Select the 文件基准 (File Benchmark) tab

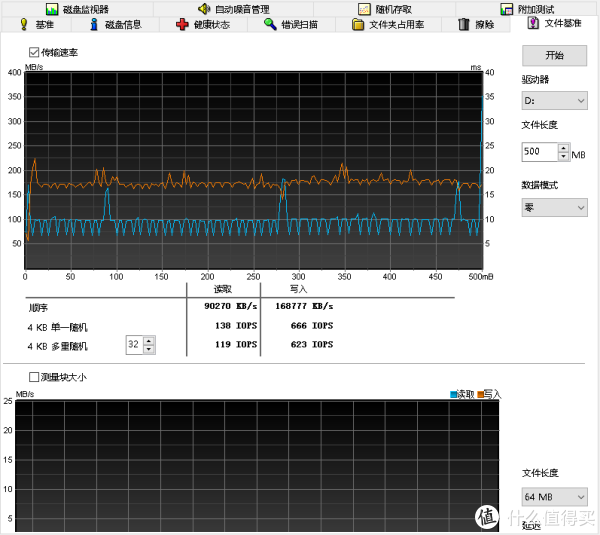point(556,24)
